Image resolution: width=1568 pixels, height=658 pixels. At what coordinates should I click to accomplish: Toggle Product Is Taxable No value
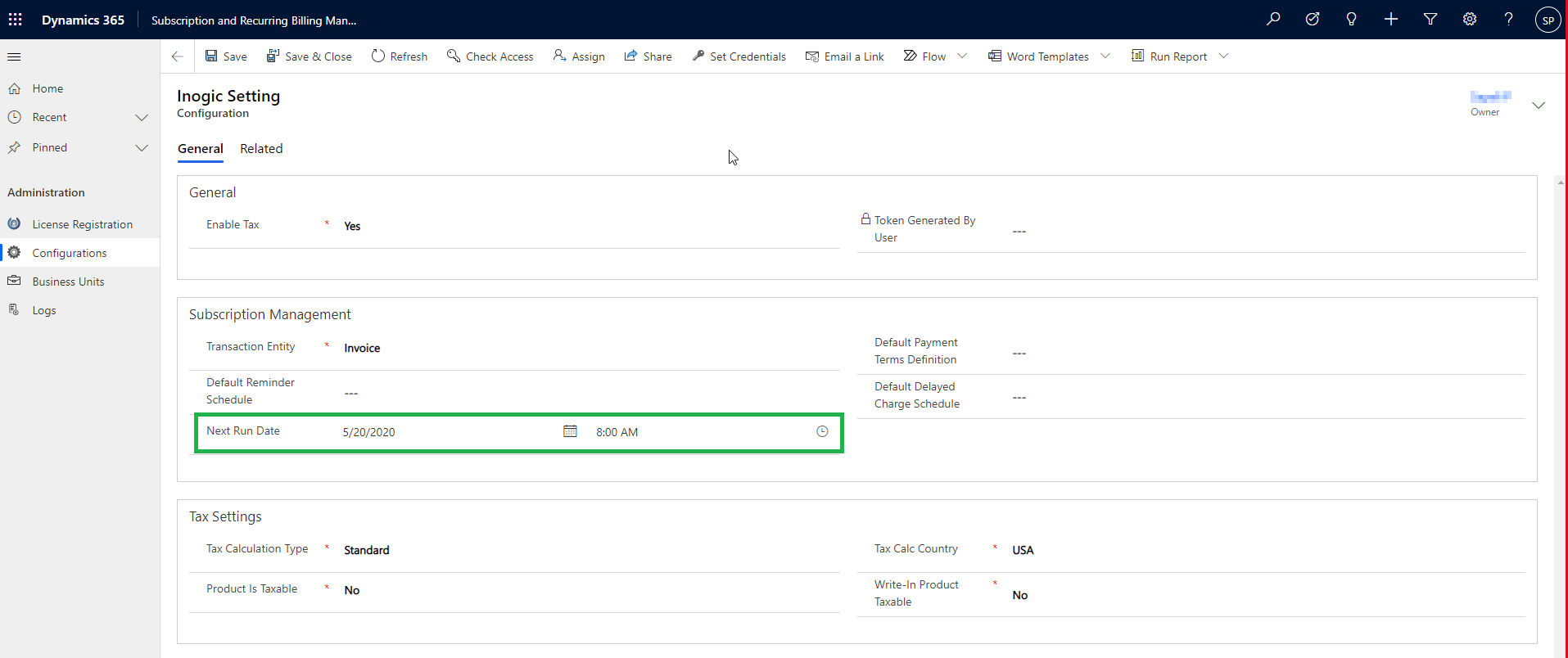click(352, 590)
